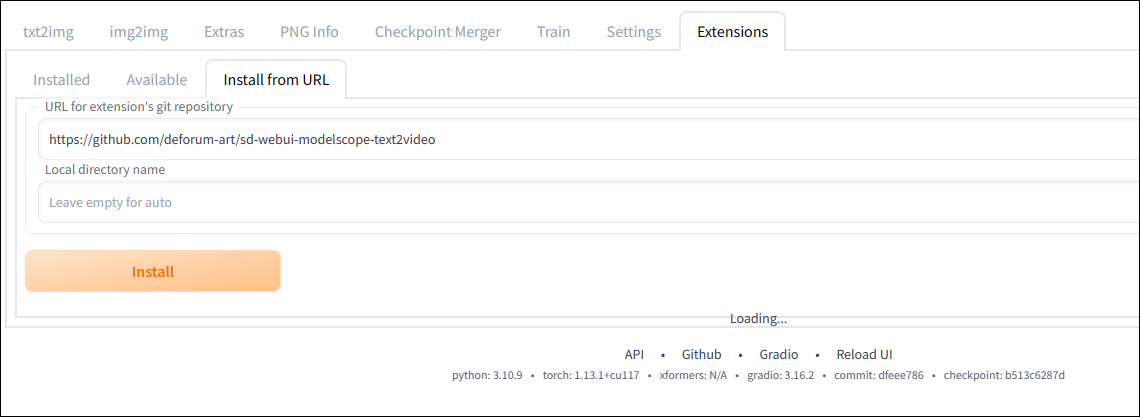The width and height of the screenshot is (1140, 417).
Task: Click the 'URL for extension's git repository' label
Action: point(139,107)
